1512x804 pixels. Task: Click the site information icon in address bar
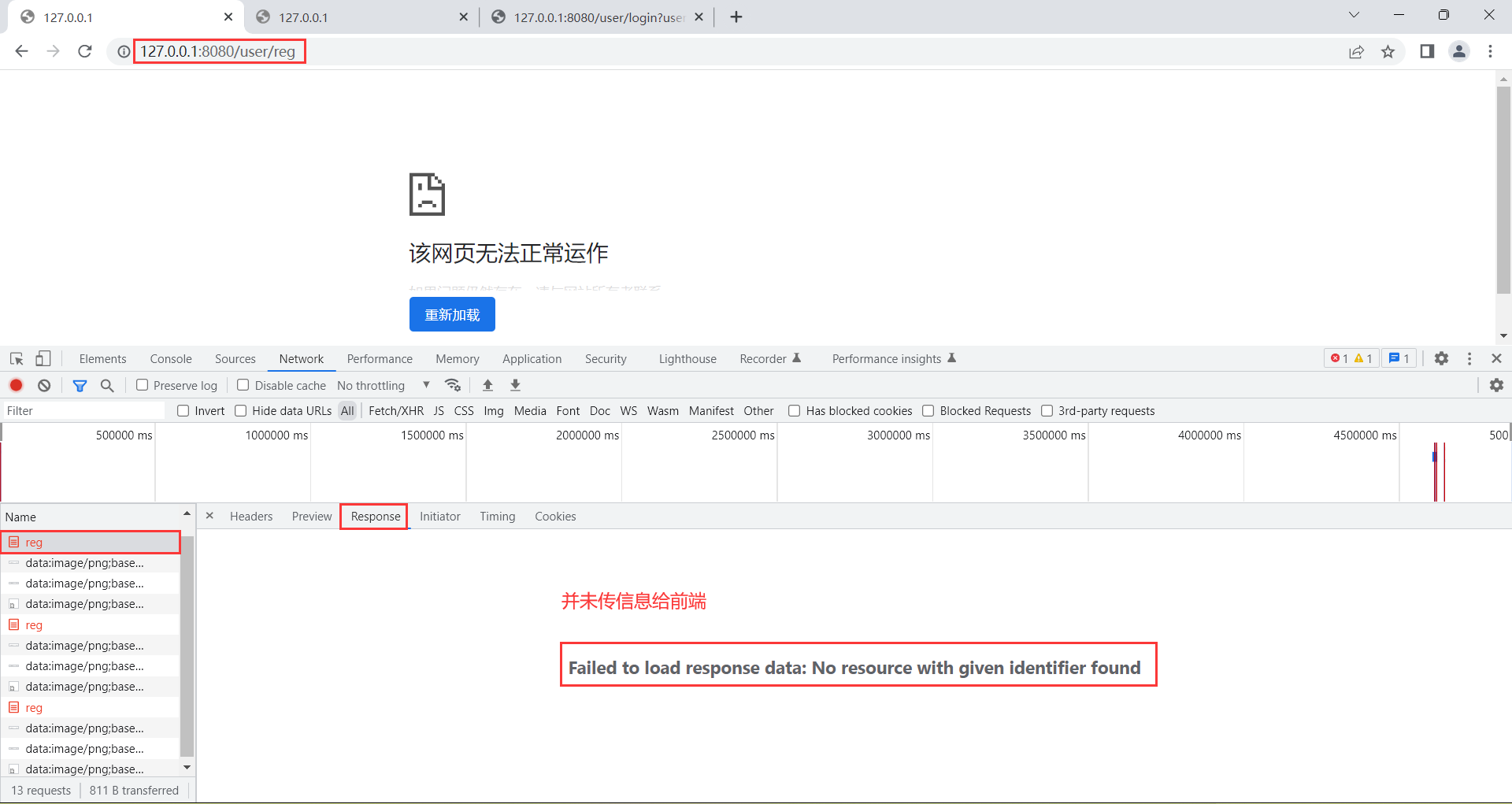point(124,52)
